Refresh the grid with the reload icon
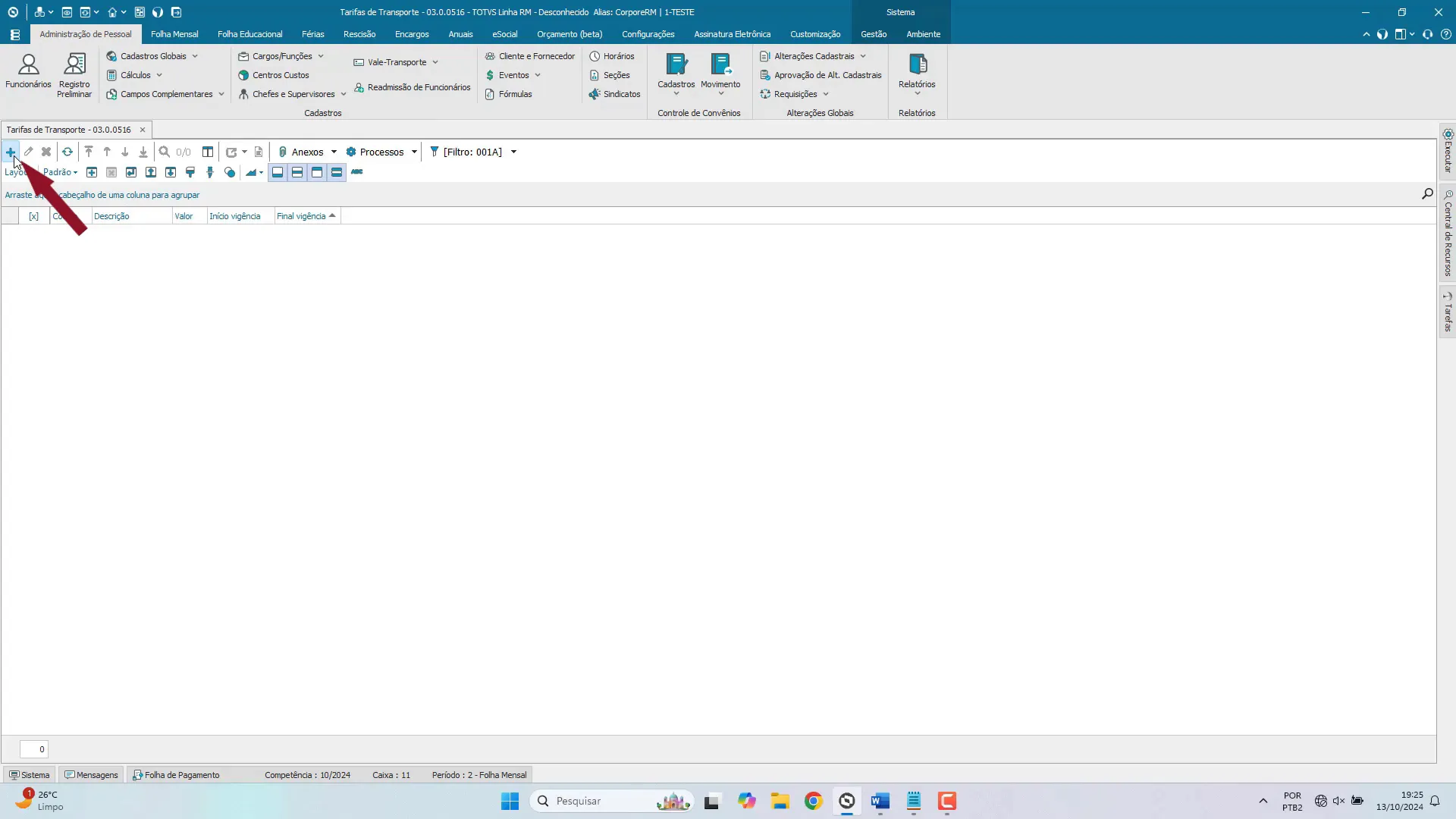 coord(67,152)
